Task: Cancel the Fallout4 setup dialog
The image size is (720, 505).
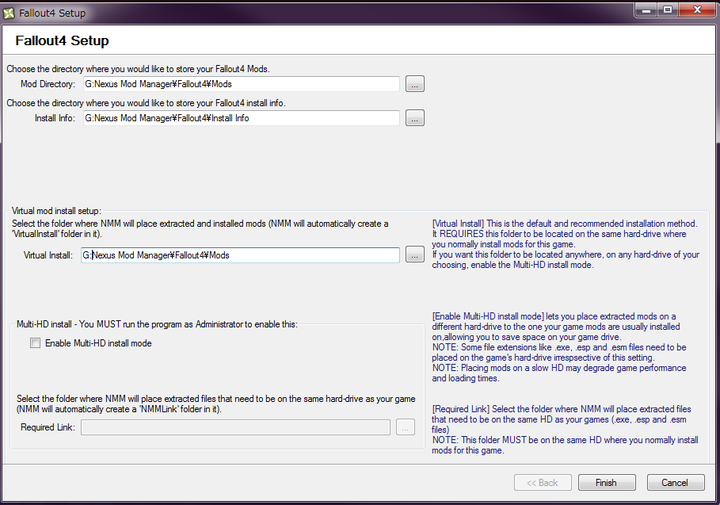Action: click(x=675, y=483)
